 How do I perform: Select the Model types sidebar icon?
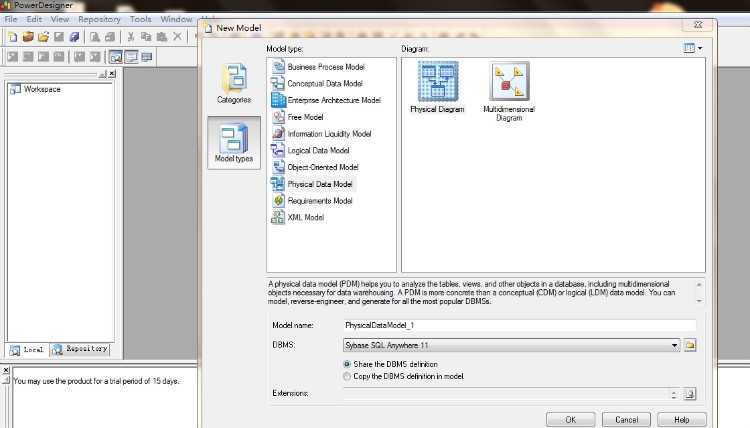(234, 143)
